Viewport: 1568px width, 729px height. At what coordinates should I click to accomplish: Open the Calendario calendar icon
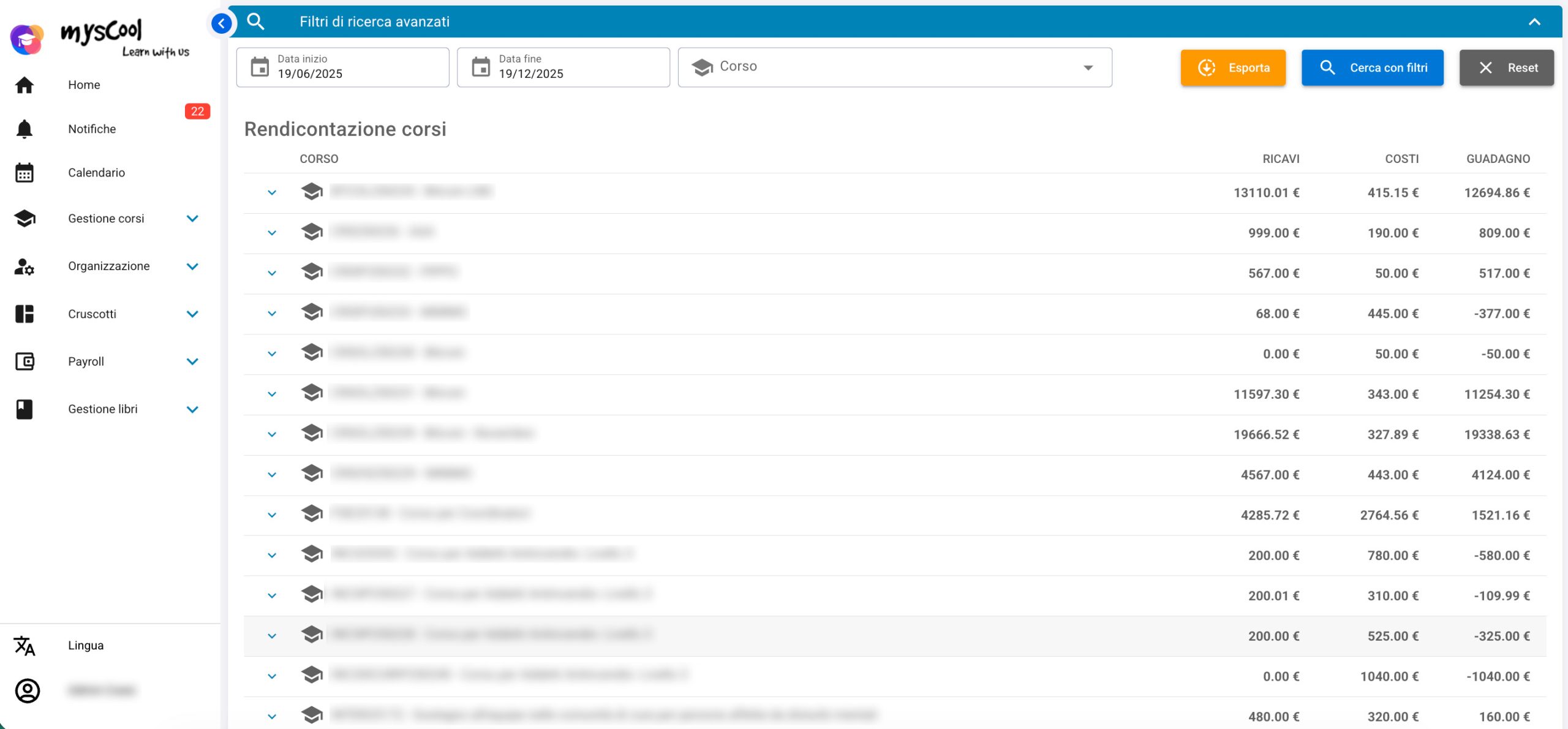[x=24, y=173]
